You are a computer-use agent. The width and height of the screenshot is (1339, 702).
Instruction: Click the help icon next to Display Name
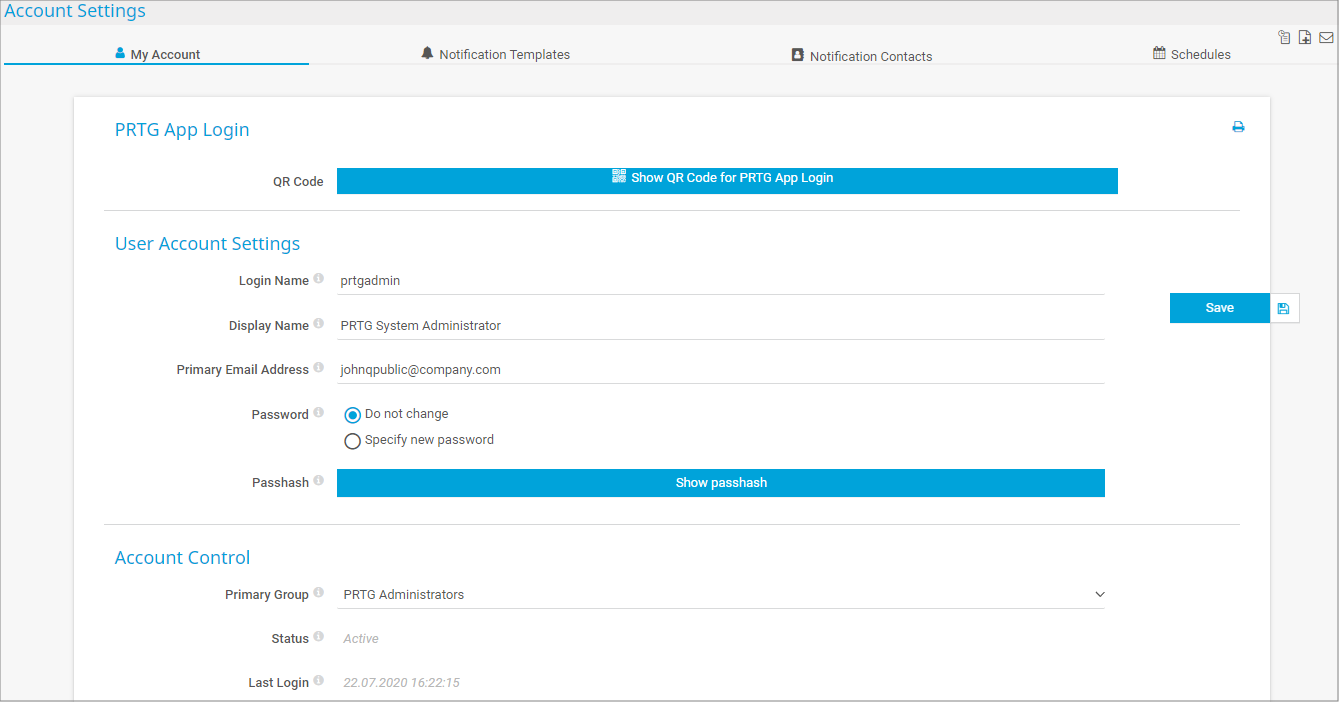[x=319, y=324]
